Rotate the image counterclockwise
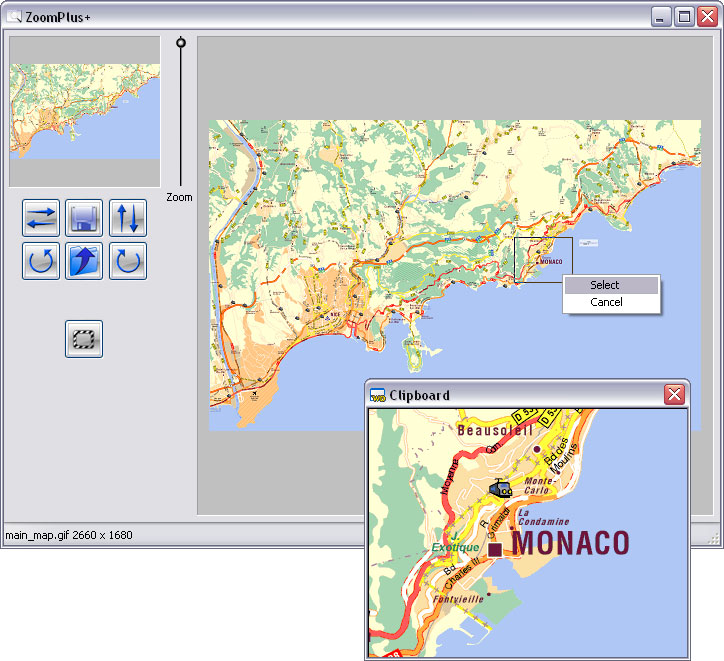This screenshot has width=724, height=661. pyautogui.click(x=41, y=261)
